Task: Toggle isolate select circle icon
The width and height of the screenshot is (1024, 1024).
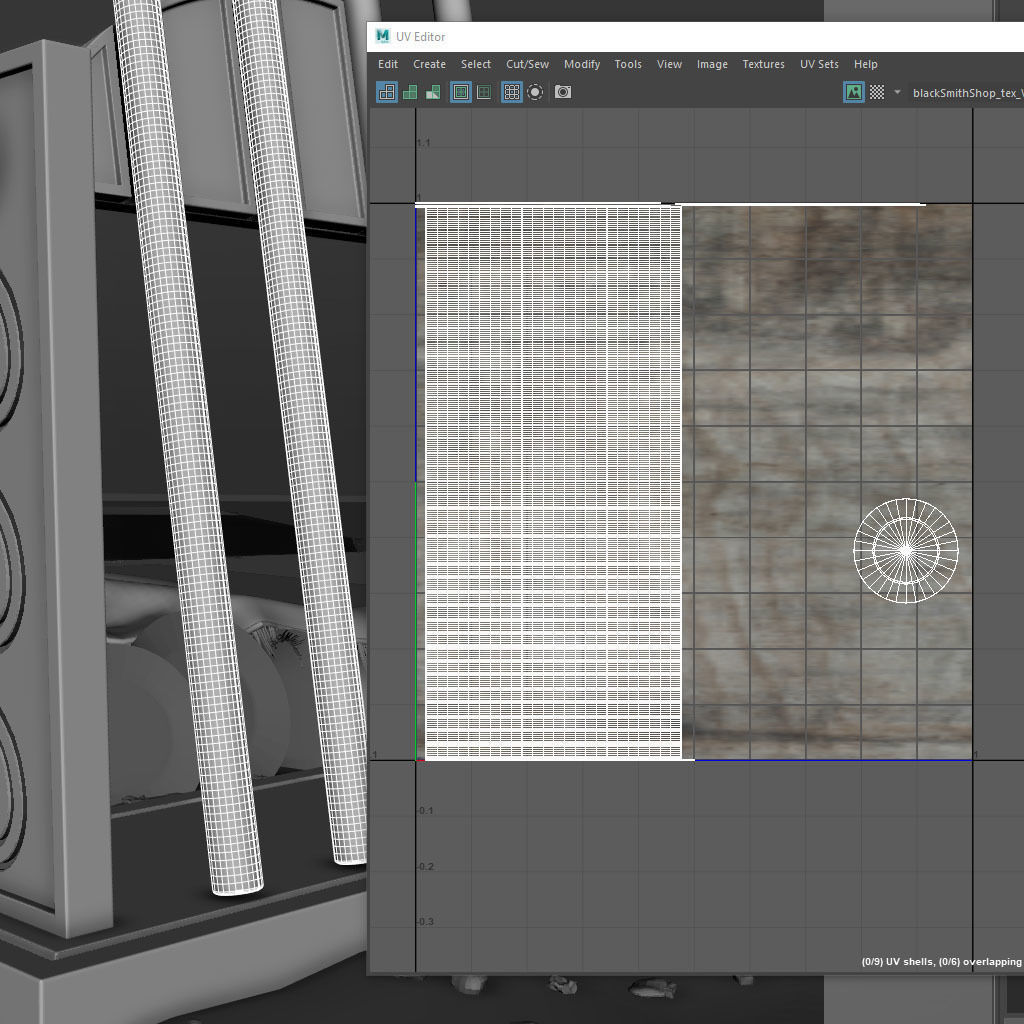Action: click(x=536, y=92)
